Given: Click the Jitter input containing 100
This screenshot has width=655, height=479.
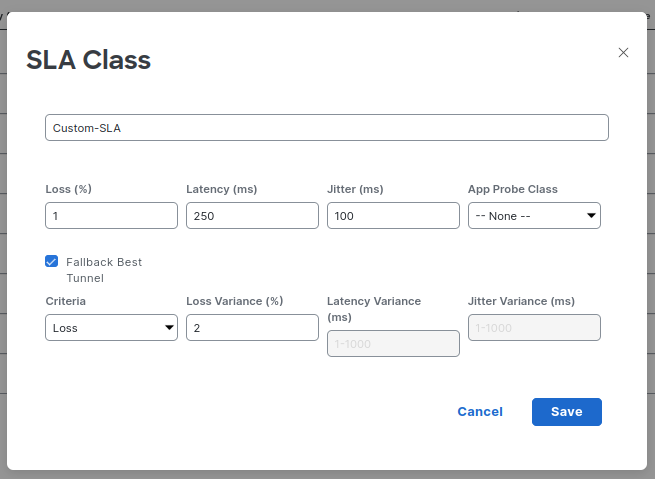Looking at the screenshot, I should coord(393,216).
